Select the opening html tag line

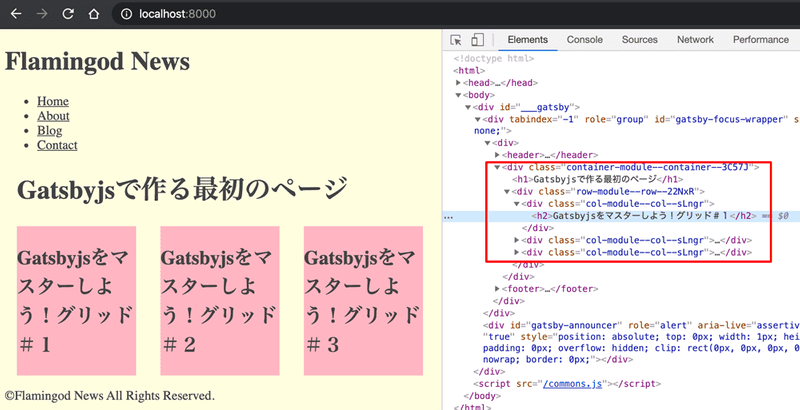point(469,70)
